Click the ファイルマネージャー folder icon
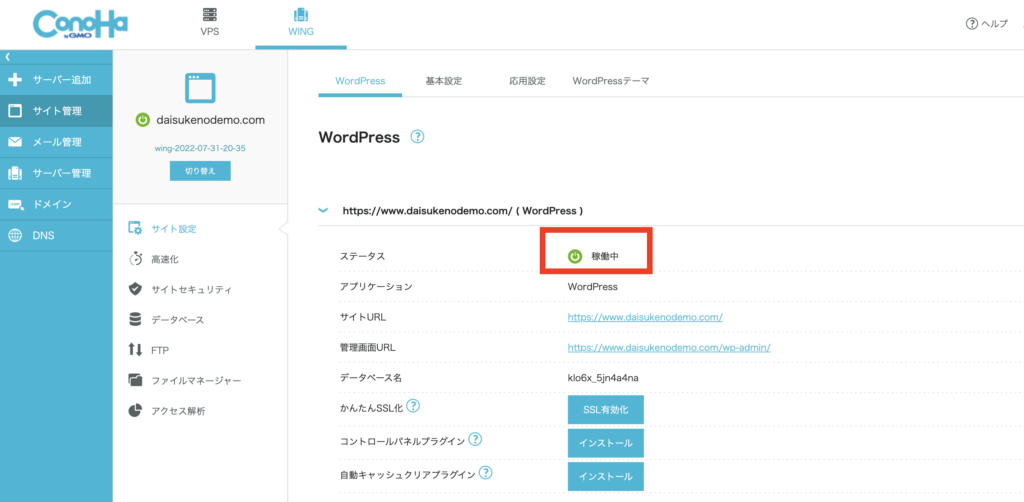 [135, 381]
